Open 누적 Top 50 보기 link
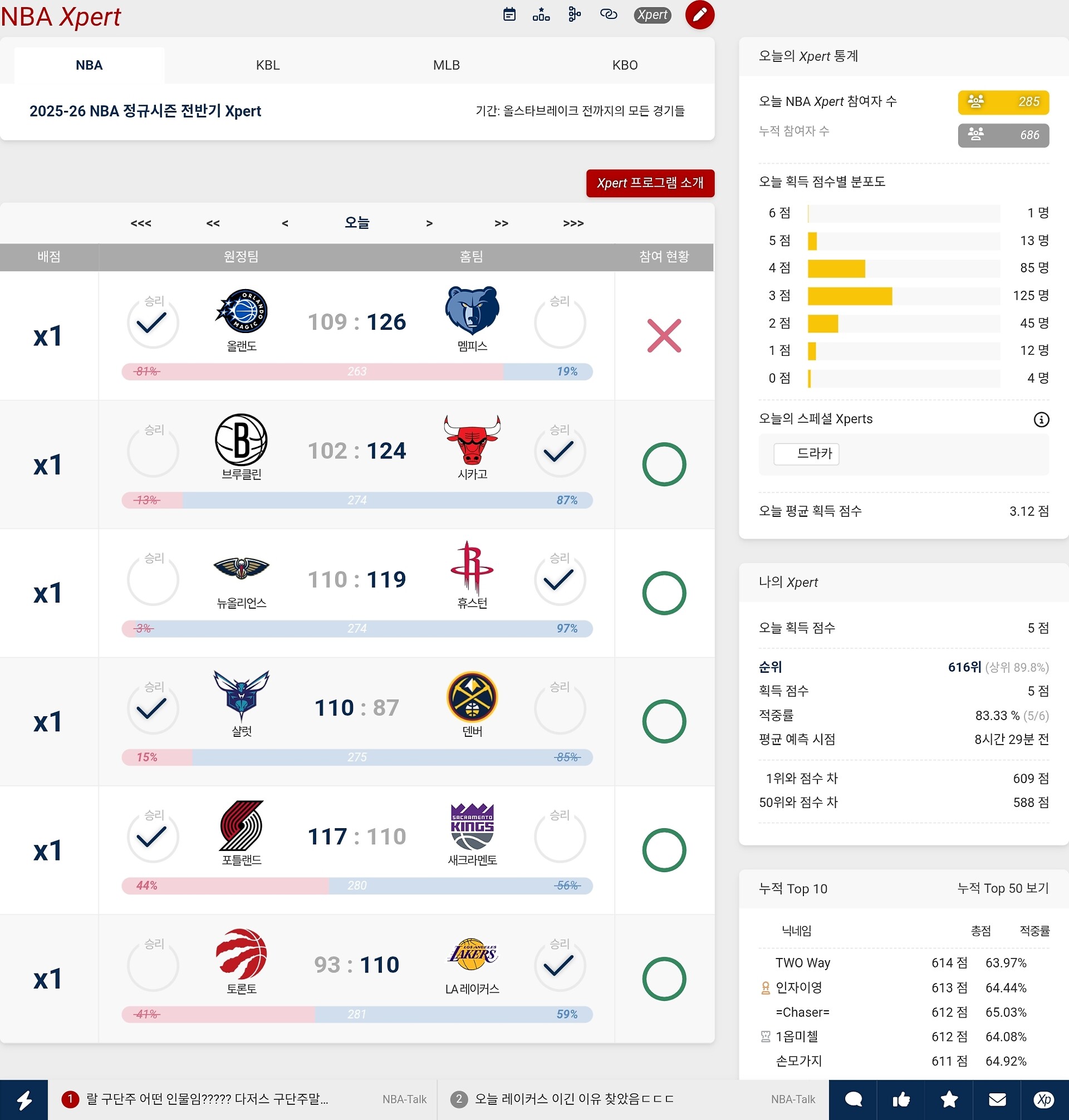This screenshot has width=1069, height=1120. [x=1002, y=888]
